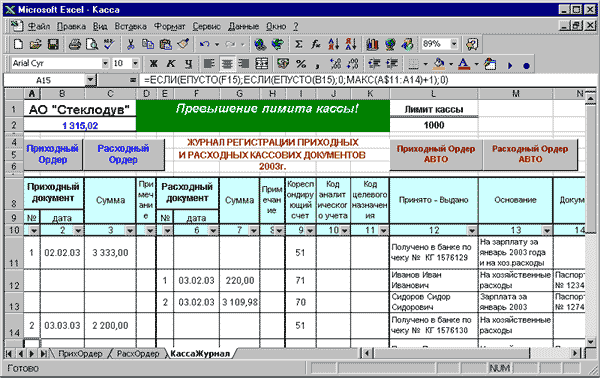Print the worksheet icon
Viewport: 600px width, 379px height.
point(75,44)
